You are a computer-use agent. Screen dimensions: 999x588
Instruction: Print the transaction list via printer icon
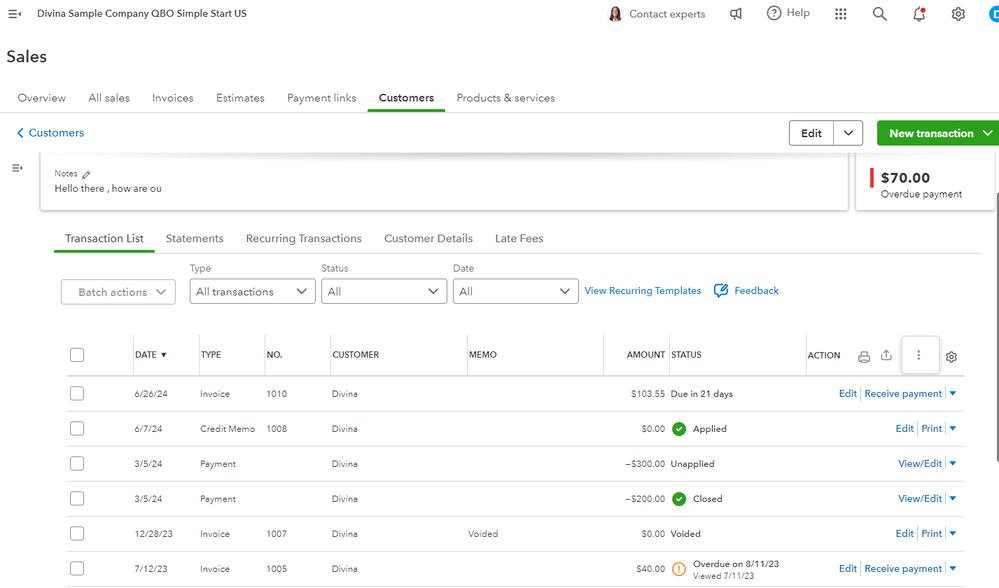864,356
